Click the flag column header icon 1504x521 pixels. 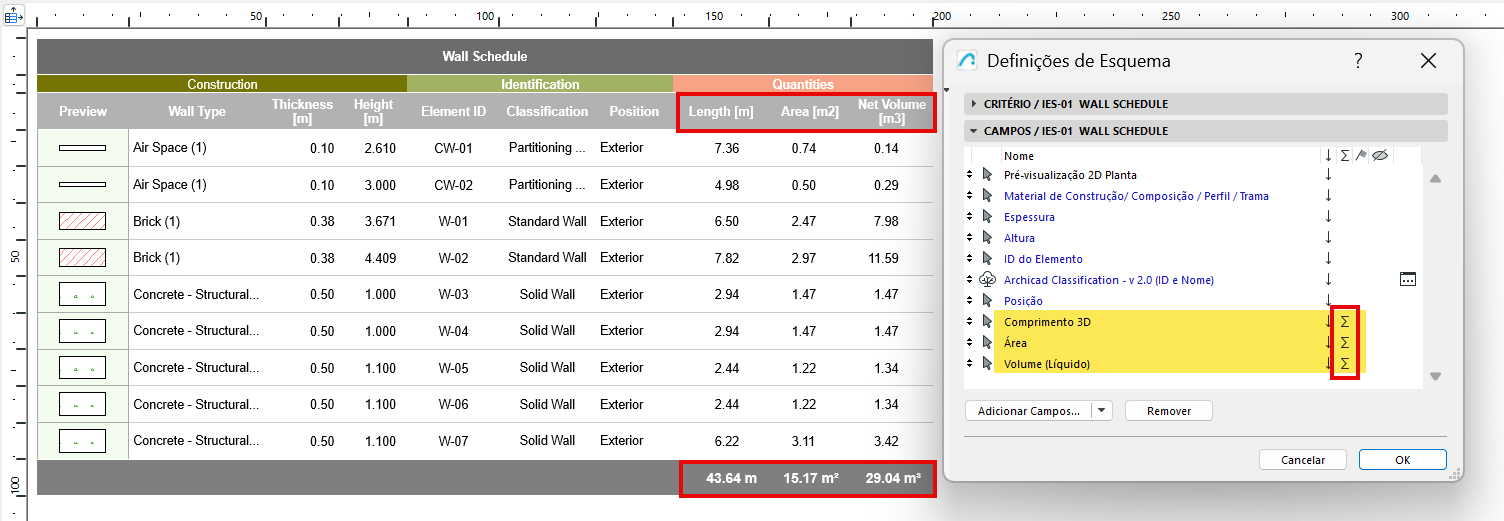pyautogui.click(x=1361, y=156)
